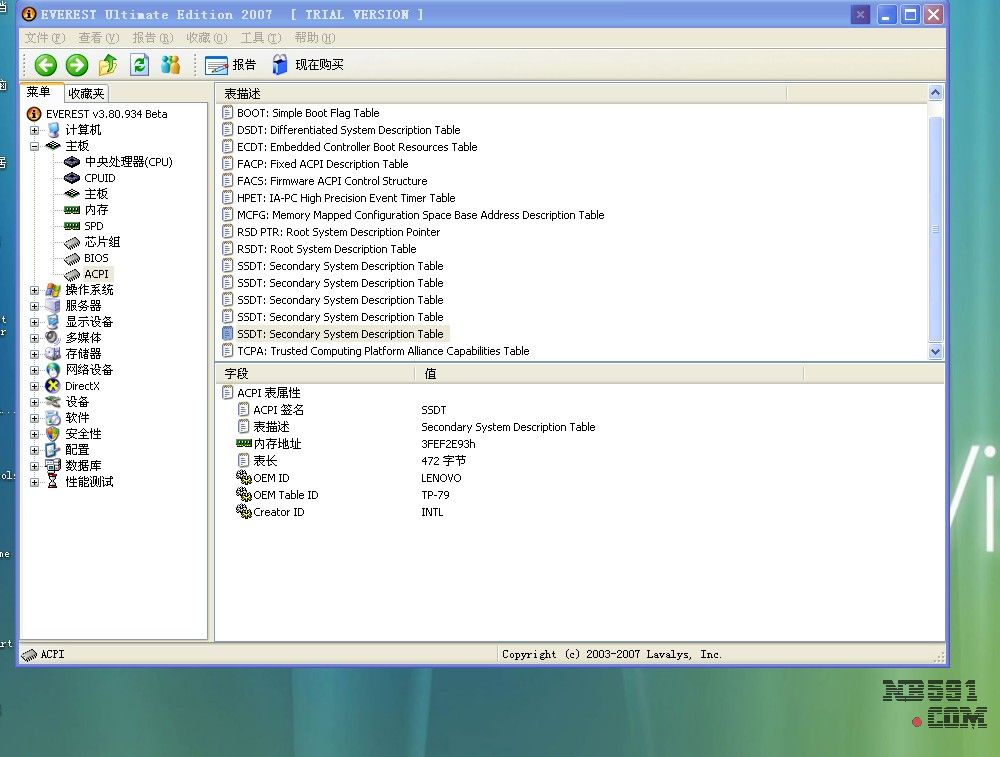Click the green forward arrow icon
The image size is (1000, 757).
(x=77, y=65)
